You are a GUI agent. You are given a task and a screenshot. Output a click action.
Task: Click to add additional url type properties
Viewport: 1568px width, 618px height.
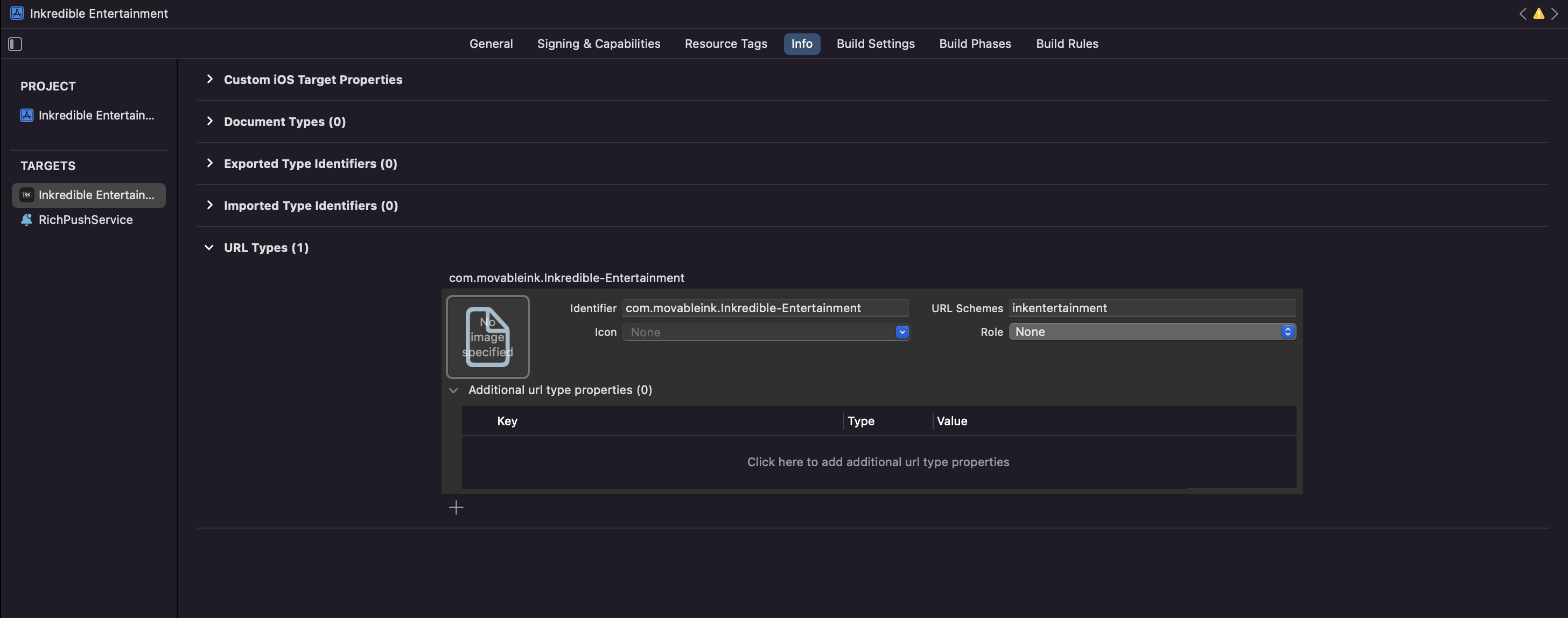coord(878,462)
